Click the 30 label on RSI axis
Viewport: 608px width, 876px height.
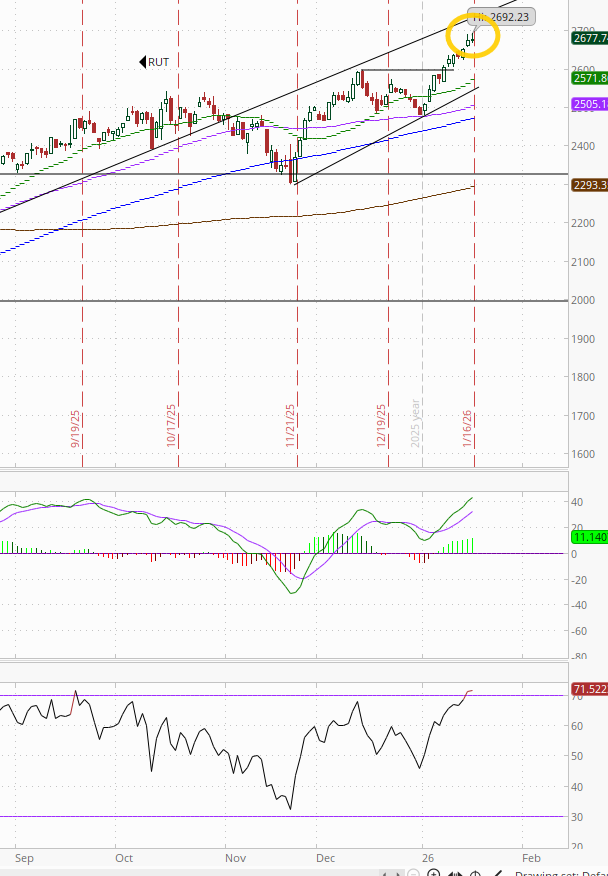[x=577, y=817]
